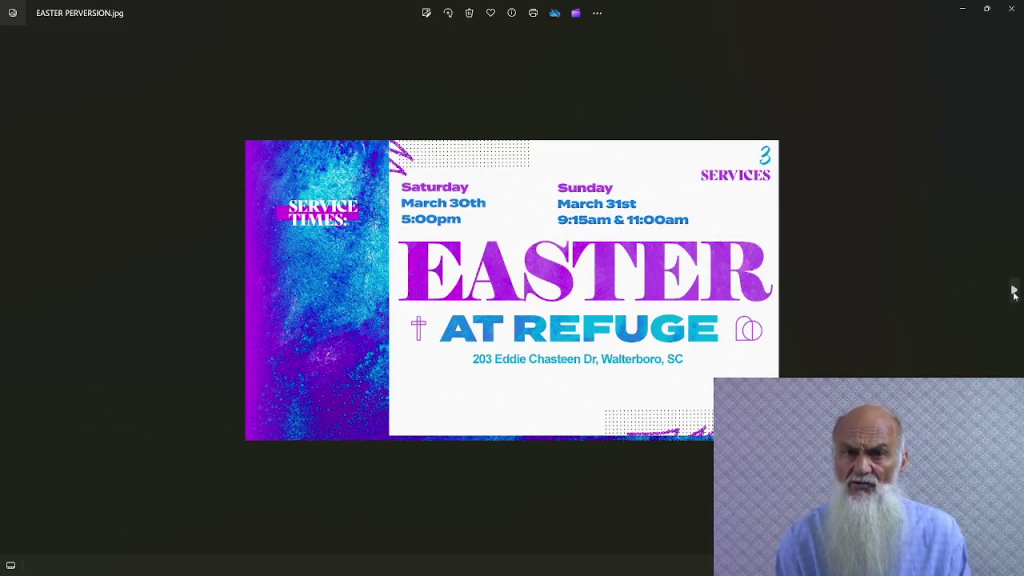Image resolution: width=1024 pixels, height=576 pixels.
Task: Click the Photos app icon
Action: pos(12,13)
